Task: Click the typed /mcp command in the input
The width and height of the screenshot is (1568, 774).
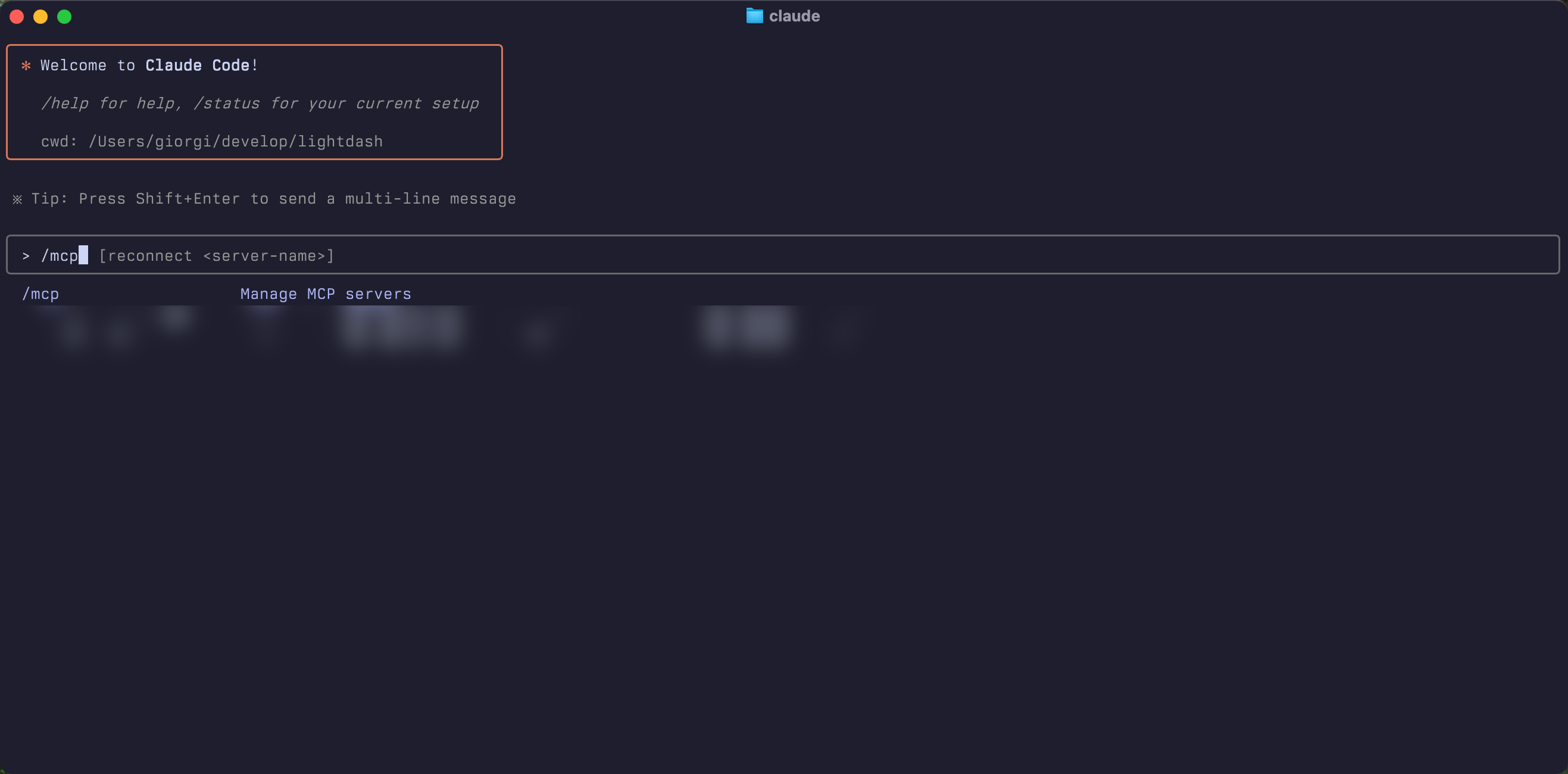Action: [60, 255]
